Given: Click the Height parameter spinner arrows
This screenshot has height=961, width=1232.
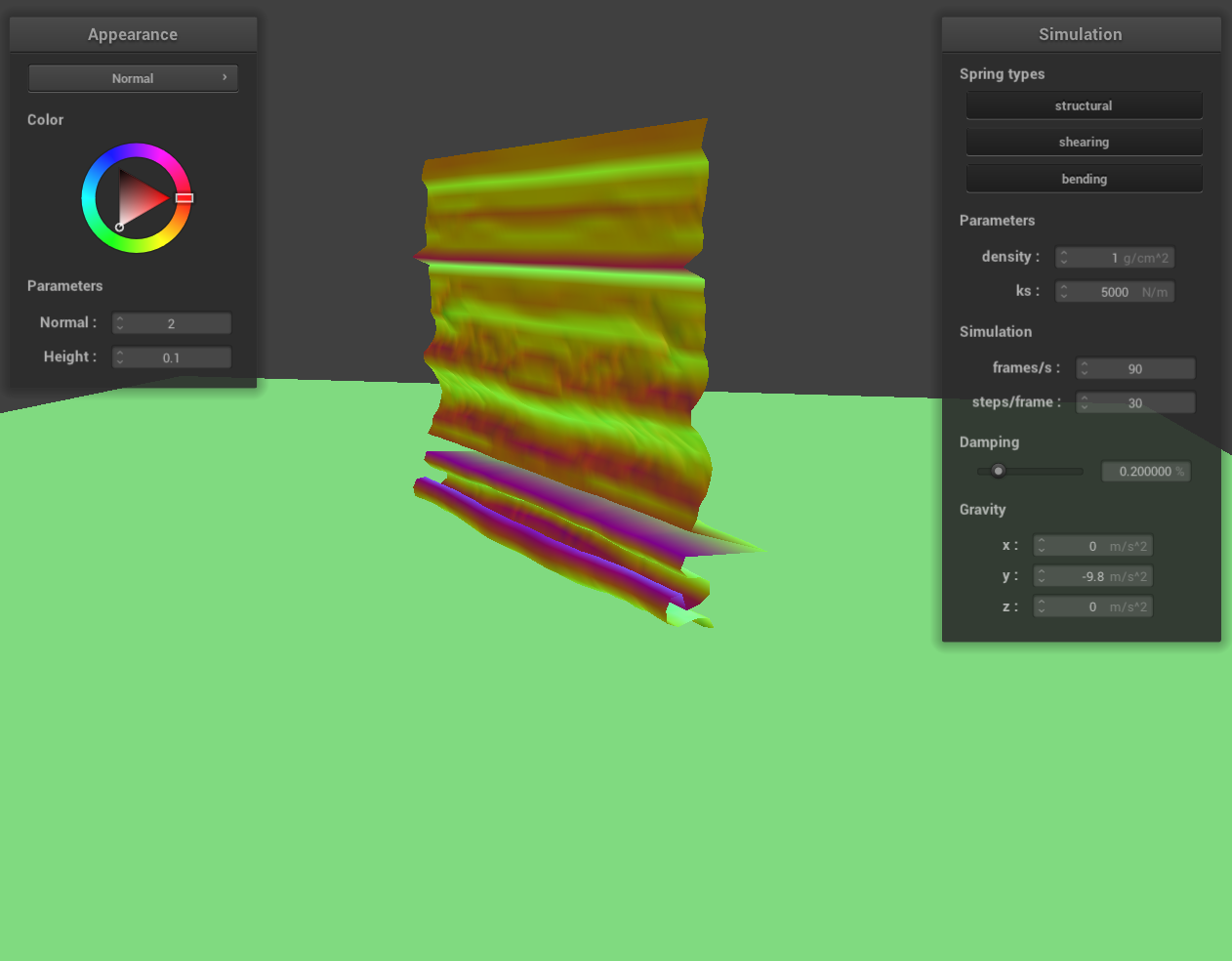Looking at the screenshot, I should (x=120, y=357).
